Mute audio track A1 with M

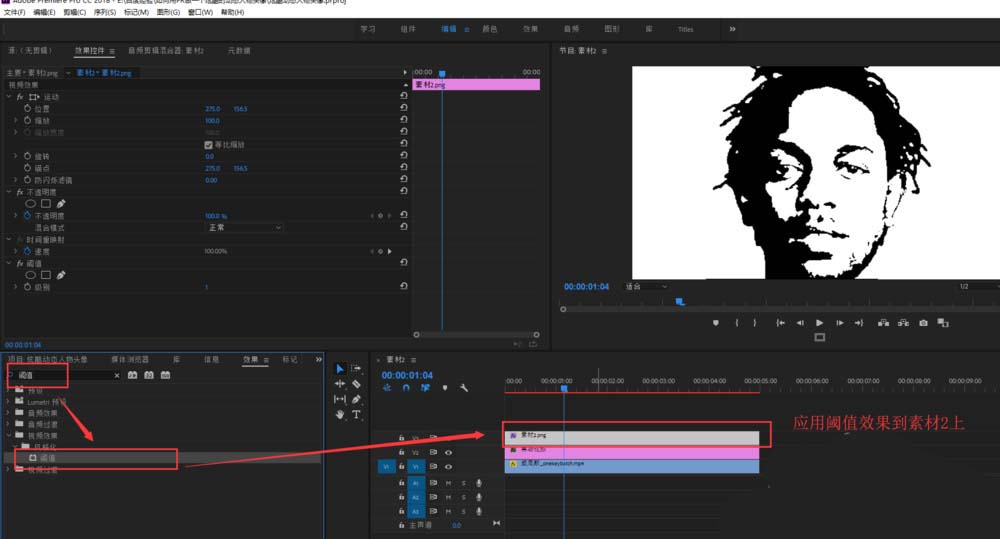pos(449,484)
